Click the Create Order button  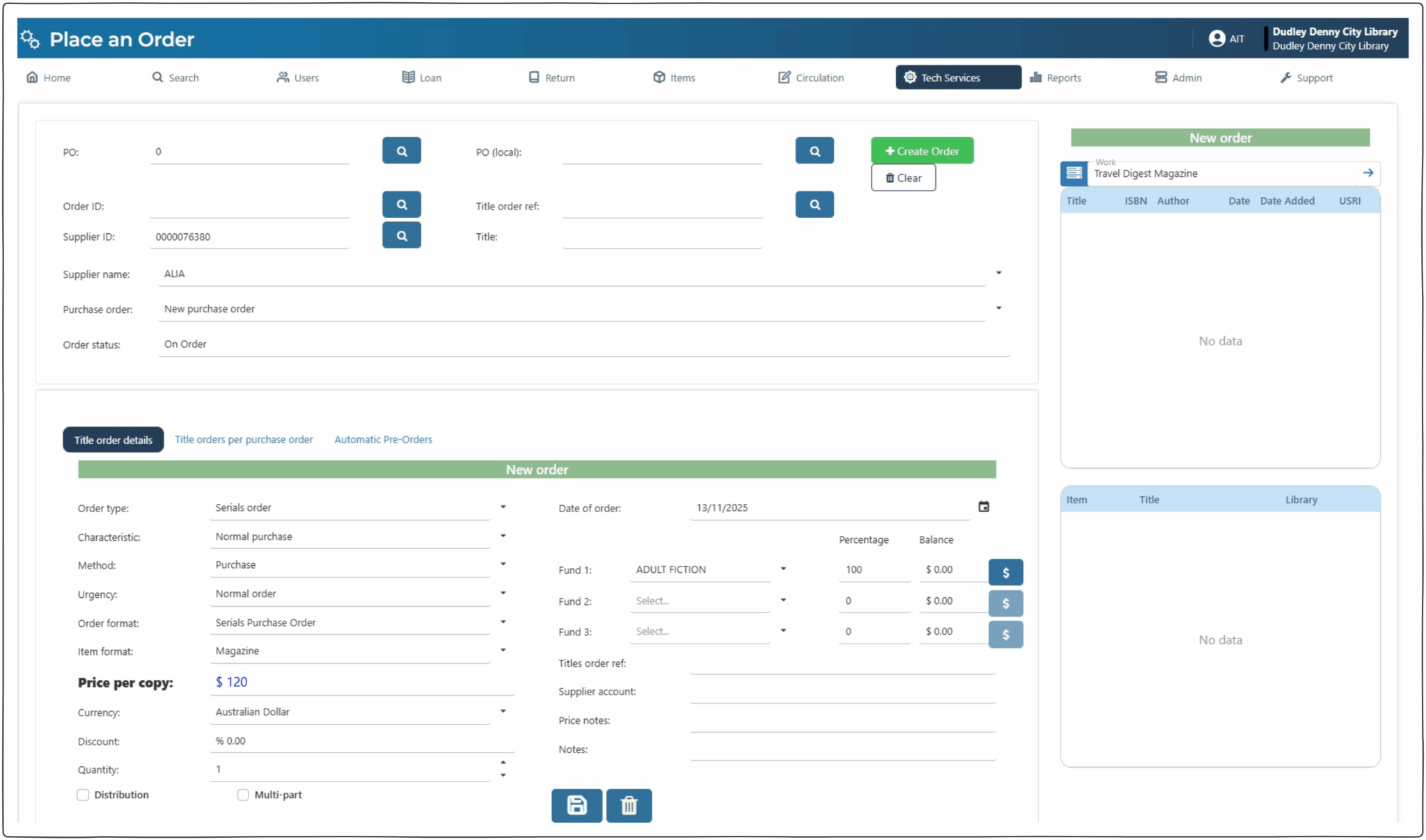921,150
